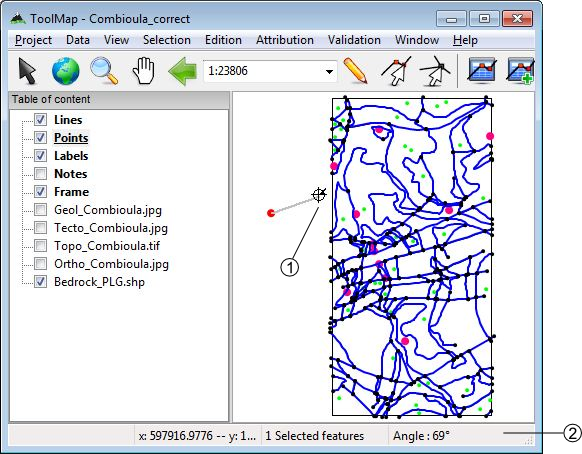The width and height of the screenshot is (582, 454).
Task: Open the Window menu
Action: click(x=417, y=40)
